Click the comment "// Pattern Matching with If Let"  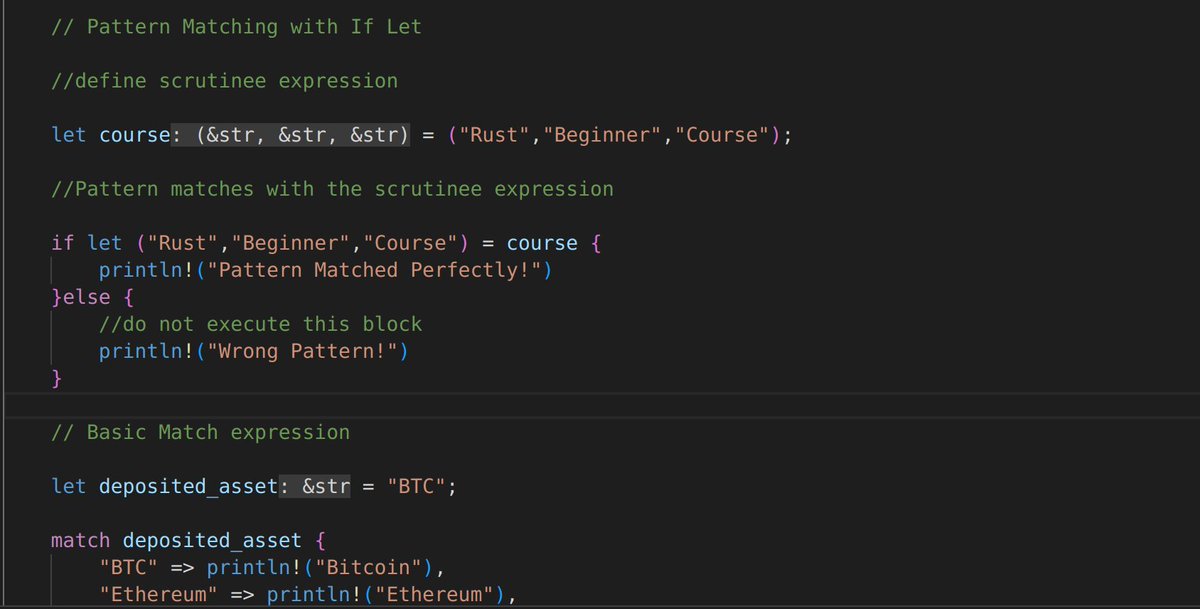click(x=236, y=26)
